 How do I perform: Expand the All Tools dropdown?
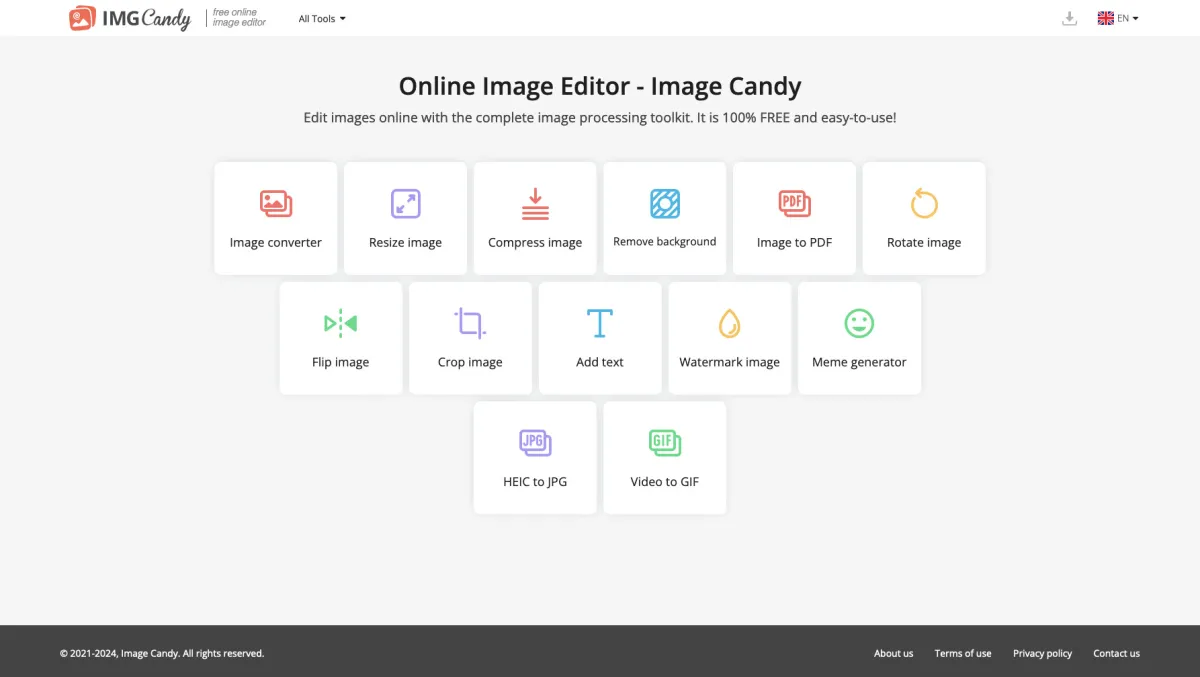[322, 19]
